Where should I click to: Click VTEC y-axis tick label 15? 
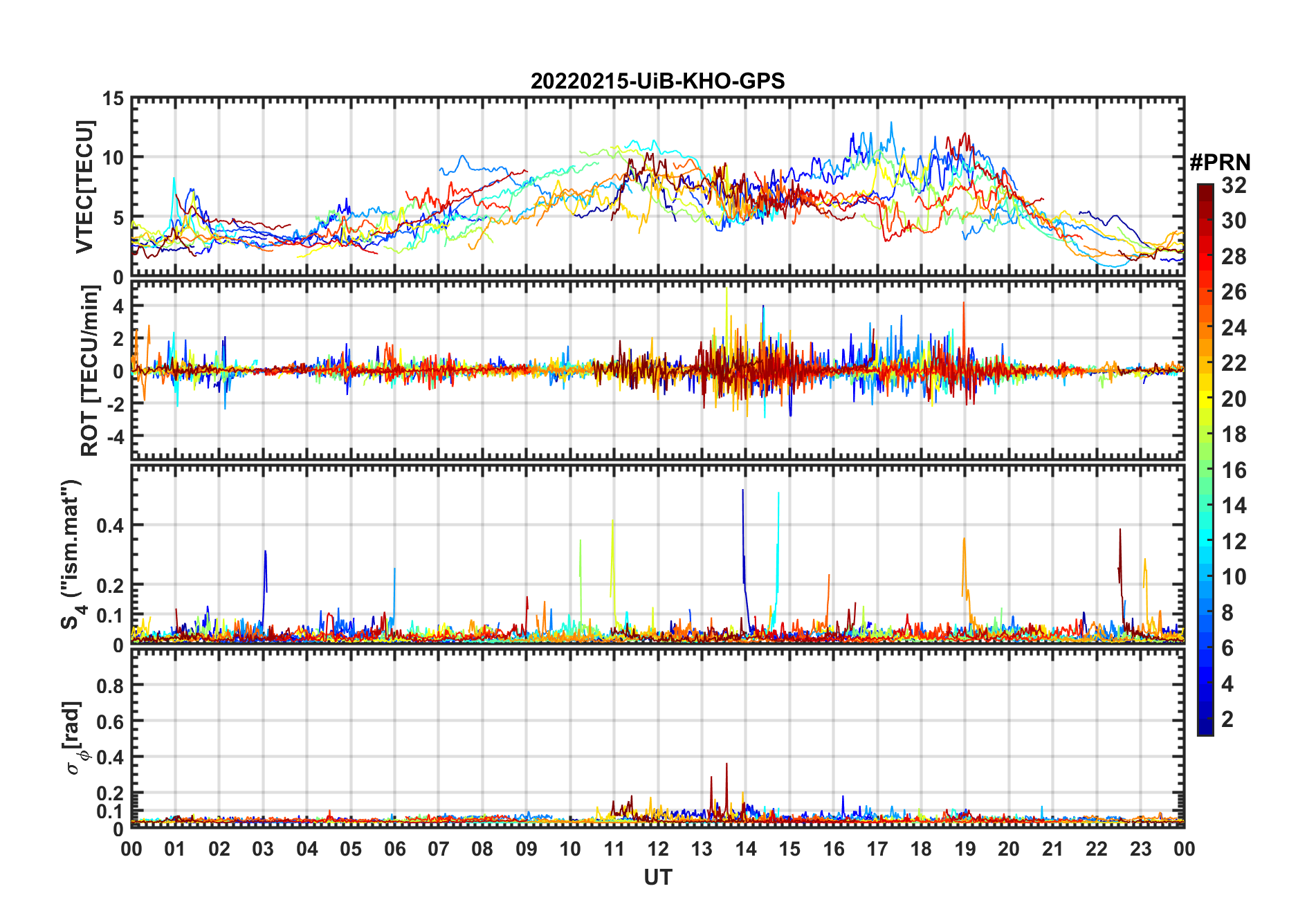[113, 99]
